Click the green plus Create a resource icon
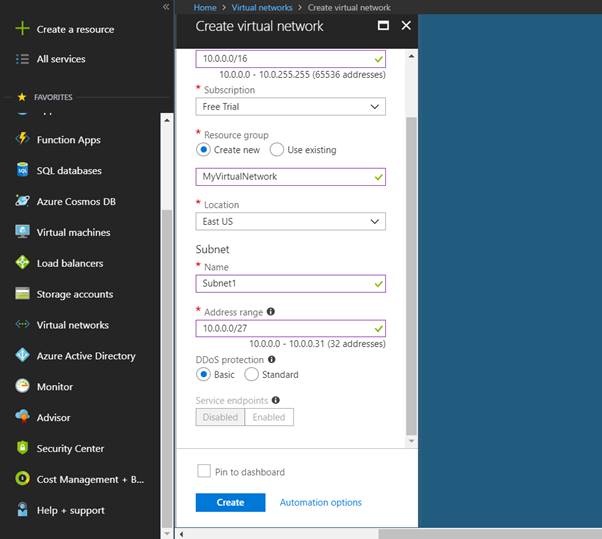This screenshot has height=539, width=602. coord(22,29)
